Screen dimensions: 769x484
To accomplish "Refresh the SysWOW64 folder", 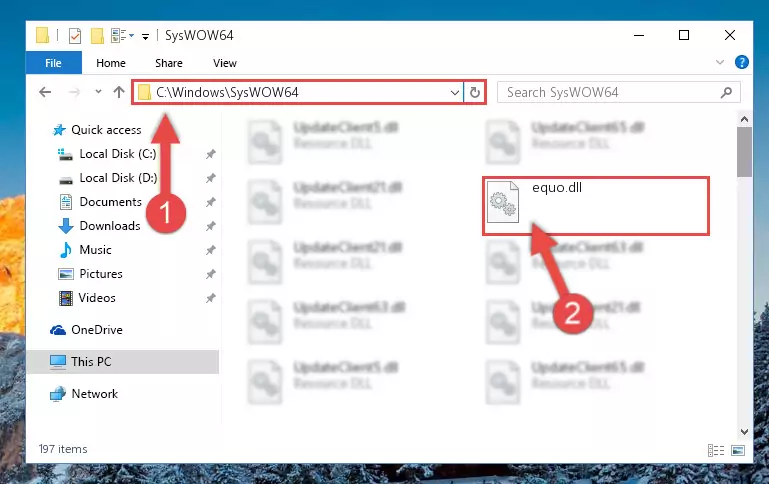I will click(475, 92).
